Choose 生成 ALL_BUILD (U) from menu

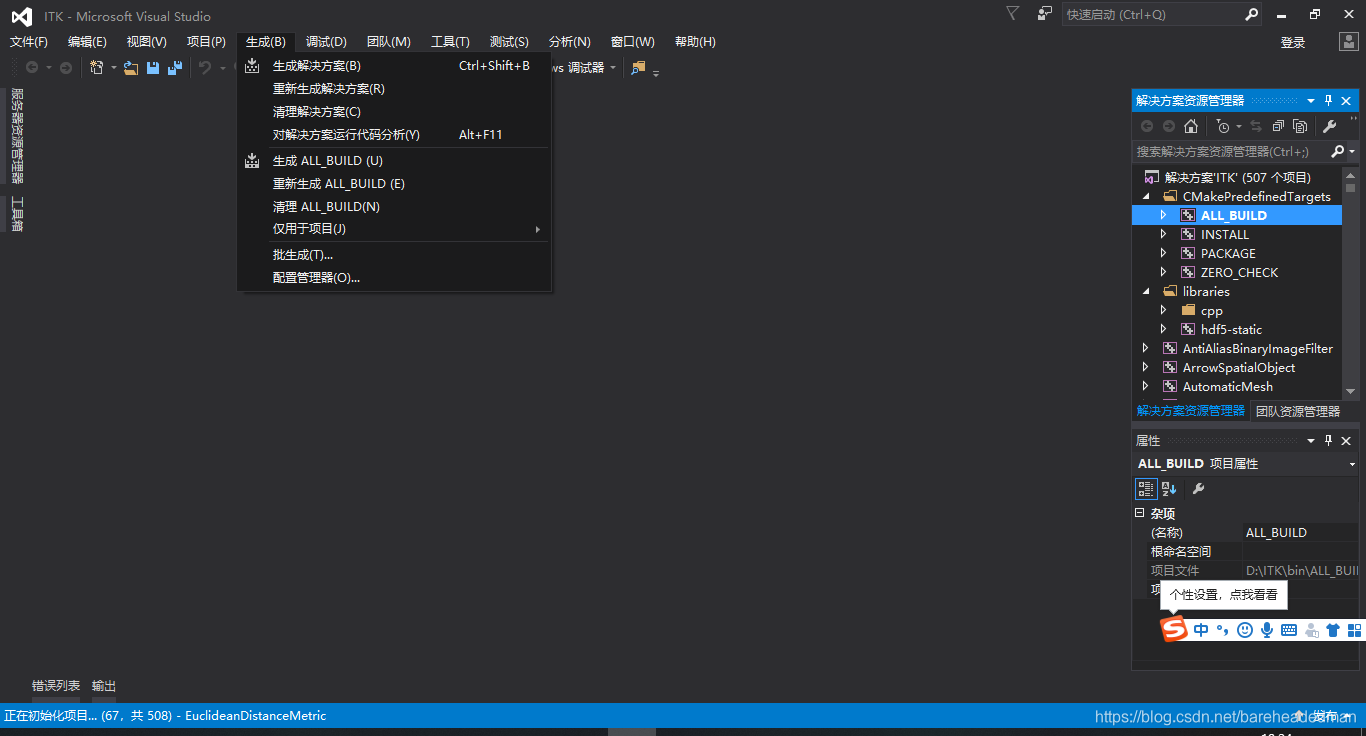(x=394, y=161)
